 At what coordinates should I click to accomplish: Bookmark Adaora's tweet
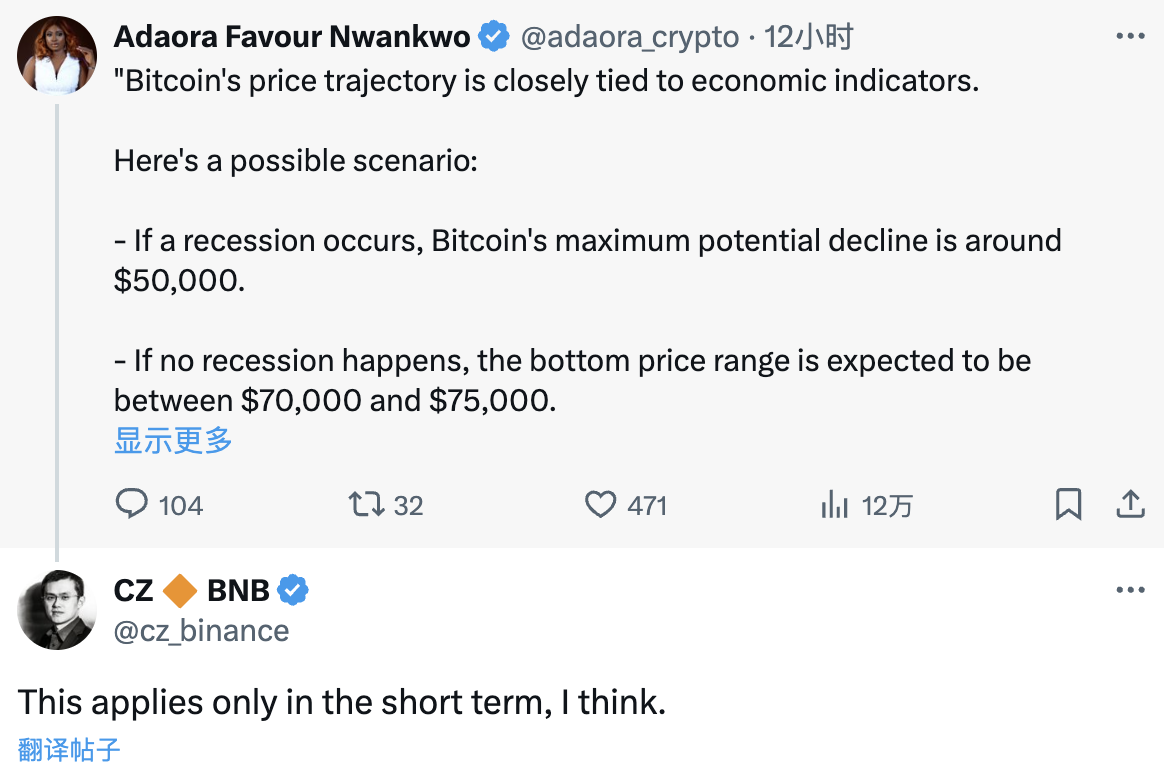[x=1068, y=504]
